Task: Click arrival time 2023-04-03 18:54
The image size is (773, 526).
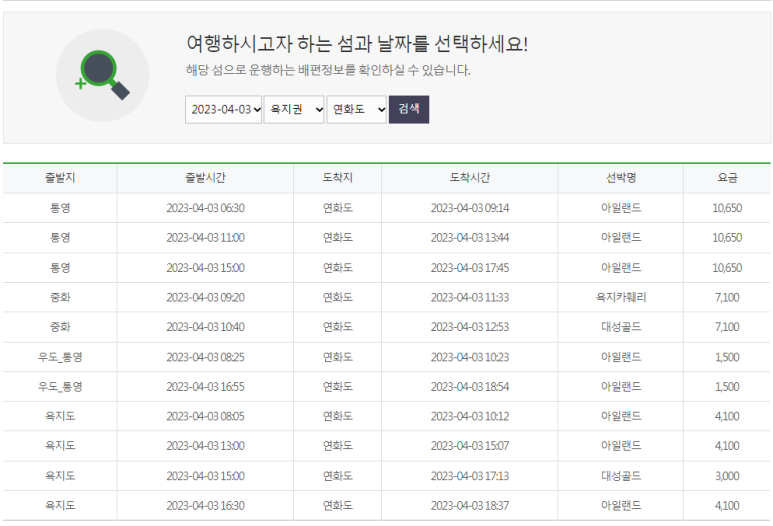Action: 469,386
